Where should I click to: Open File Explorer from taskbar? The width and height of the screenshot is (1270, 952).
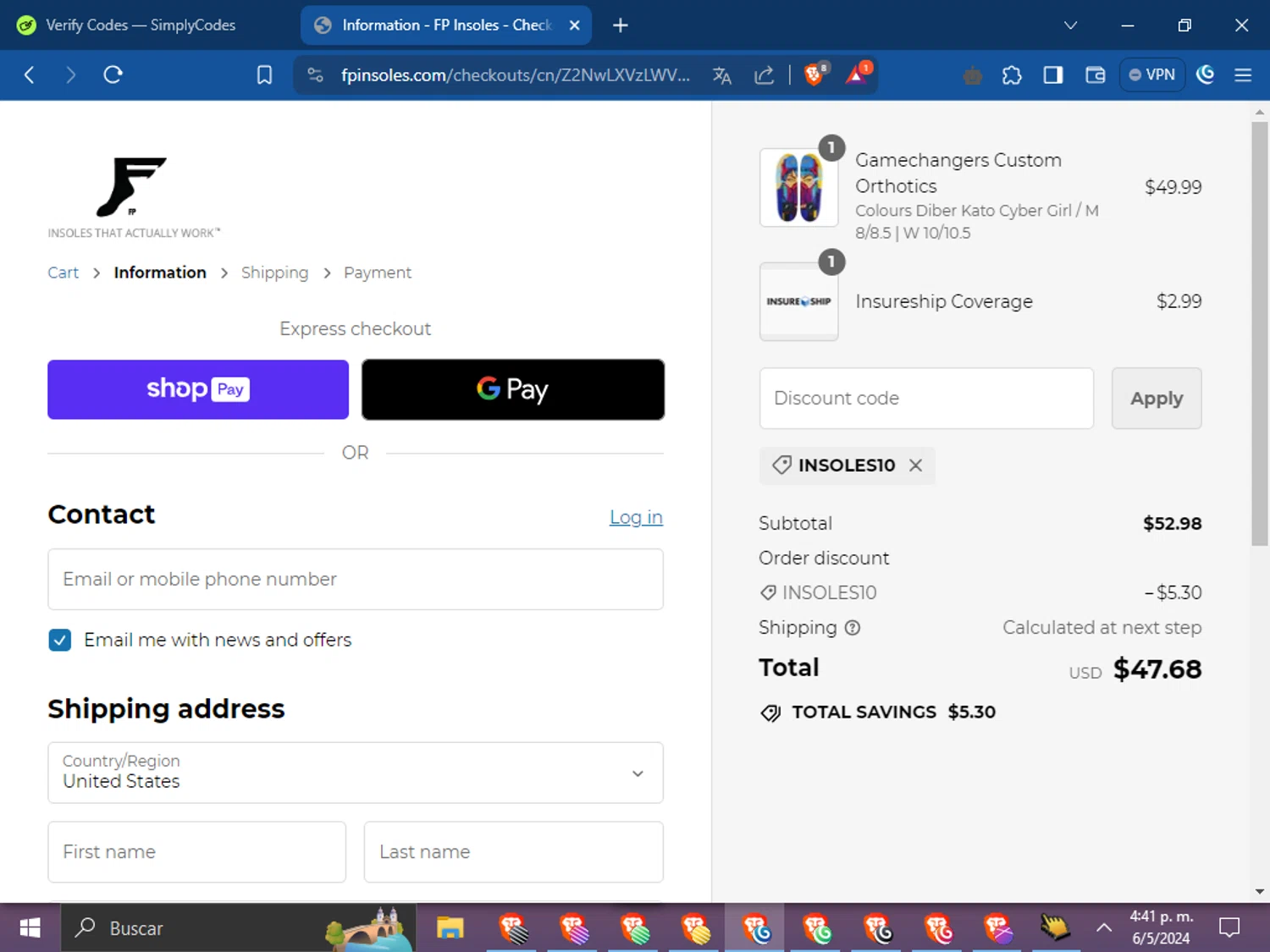(450, 928)
